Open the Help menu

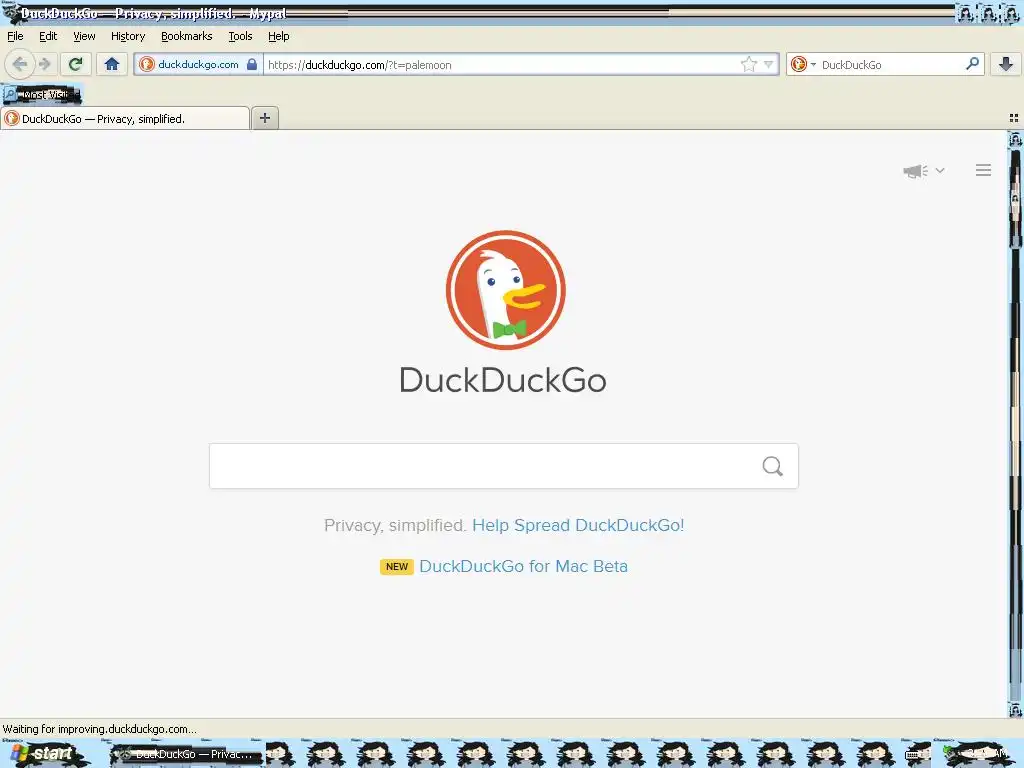click(278, 36)
